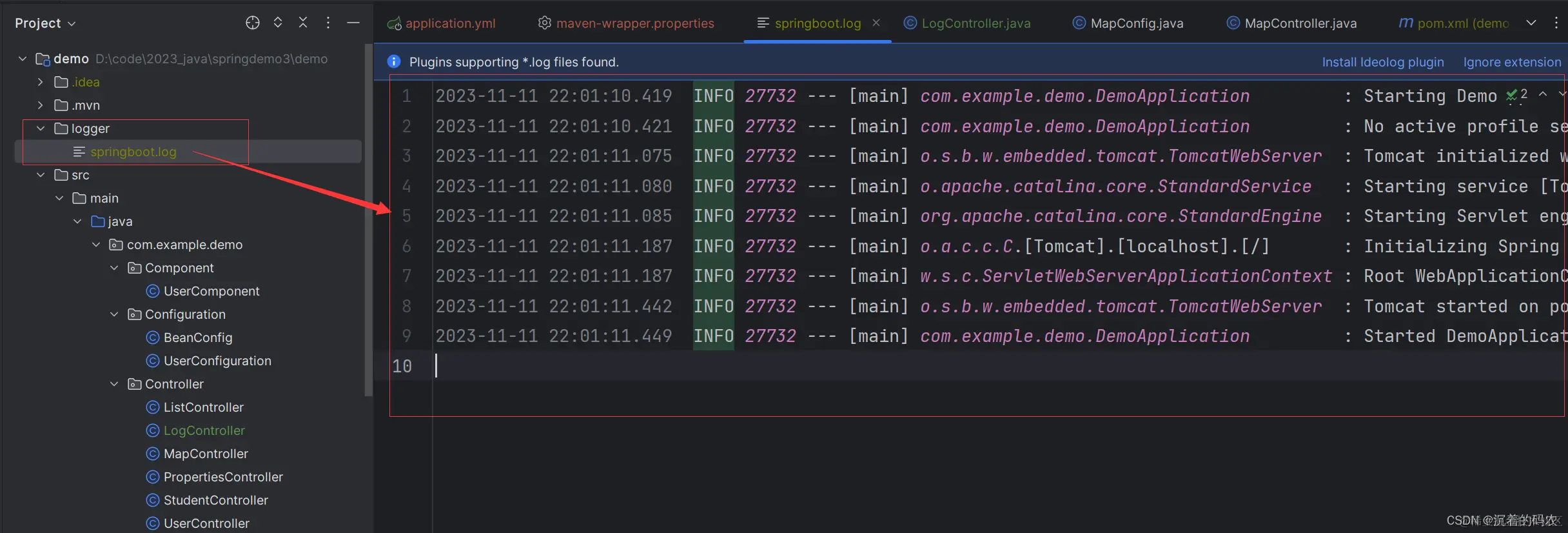Click the 'Configuration' package name
The width and height of the screenshot is (1568, 533).
185,314
